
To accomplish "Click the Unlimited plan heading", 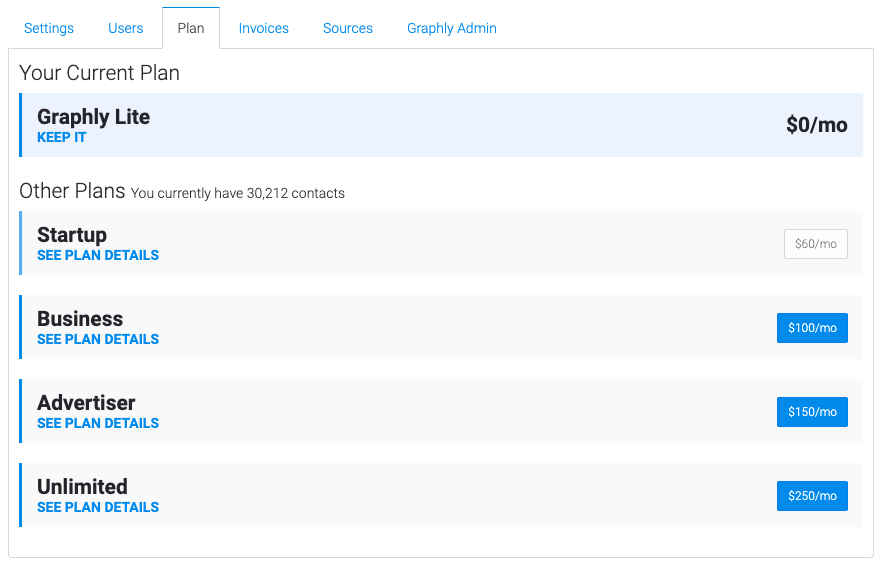I will 82,487.
